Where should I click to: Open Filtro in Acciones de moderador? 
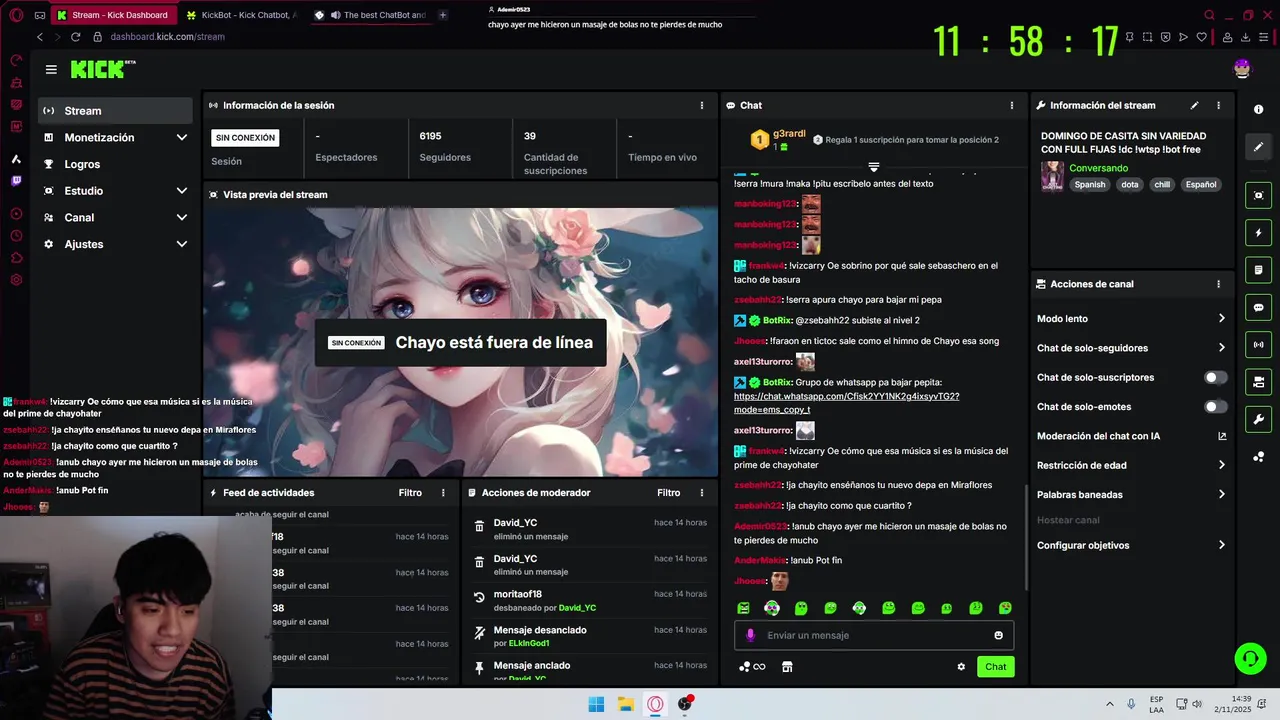pos(668,493)
